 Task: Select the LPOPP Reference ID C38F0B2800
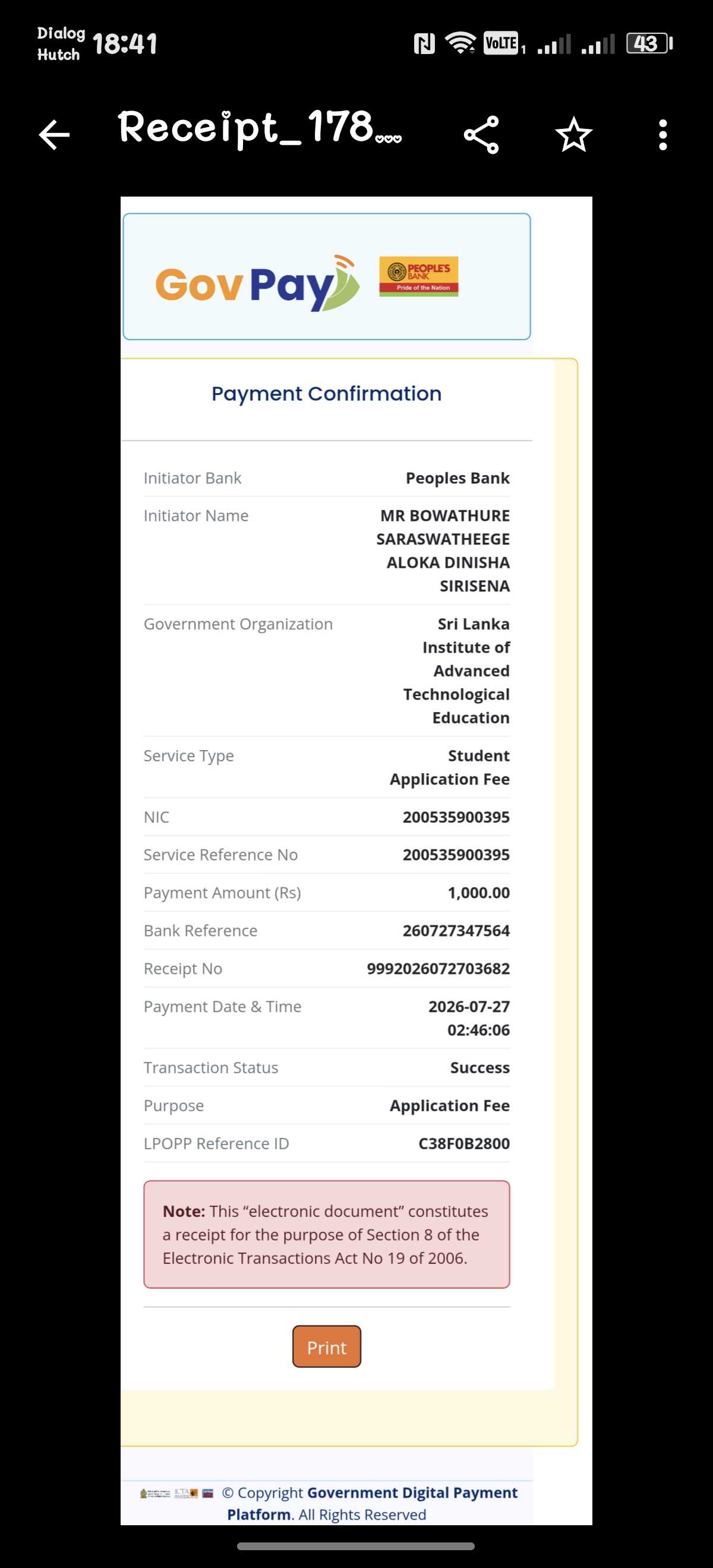tap(464, 1144)
